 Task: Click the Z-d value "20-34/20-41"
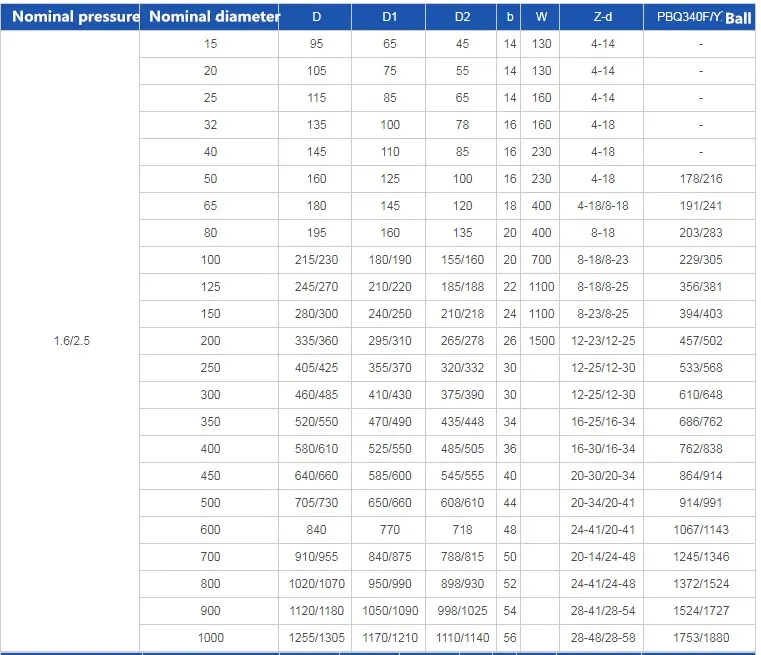(602, 503)
